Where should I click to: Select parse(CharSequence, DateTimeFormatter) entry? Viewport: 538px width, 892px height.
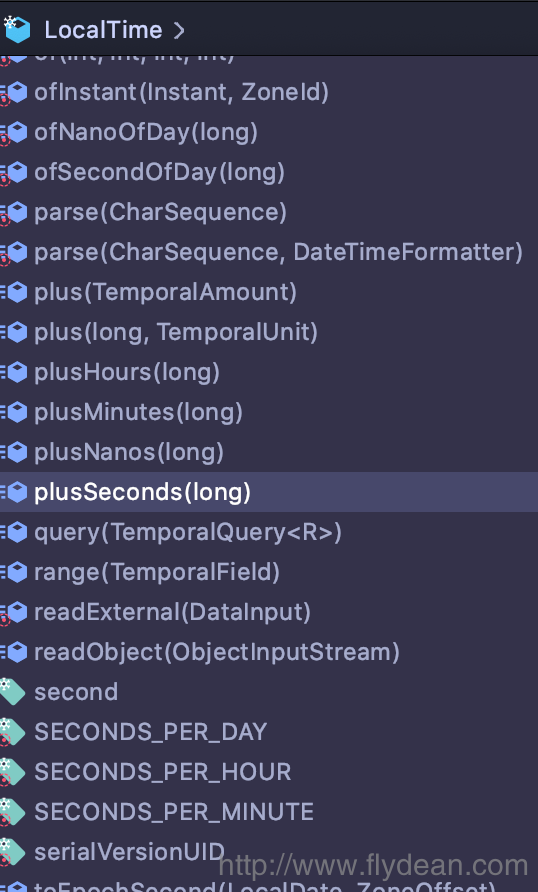point(269,252)
